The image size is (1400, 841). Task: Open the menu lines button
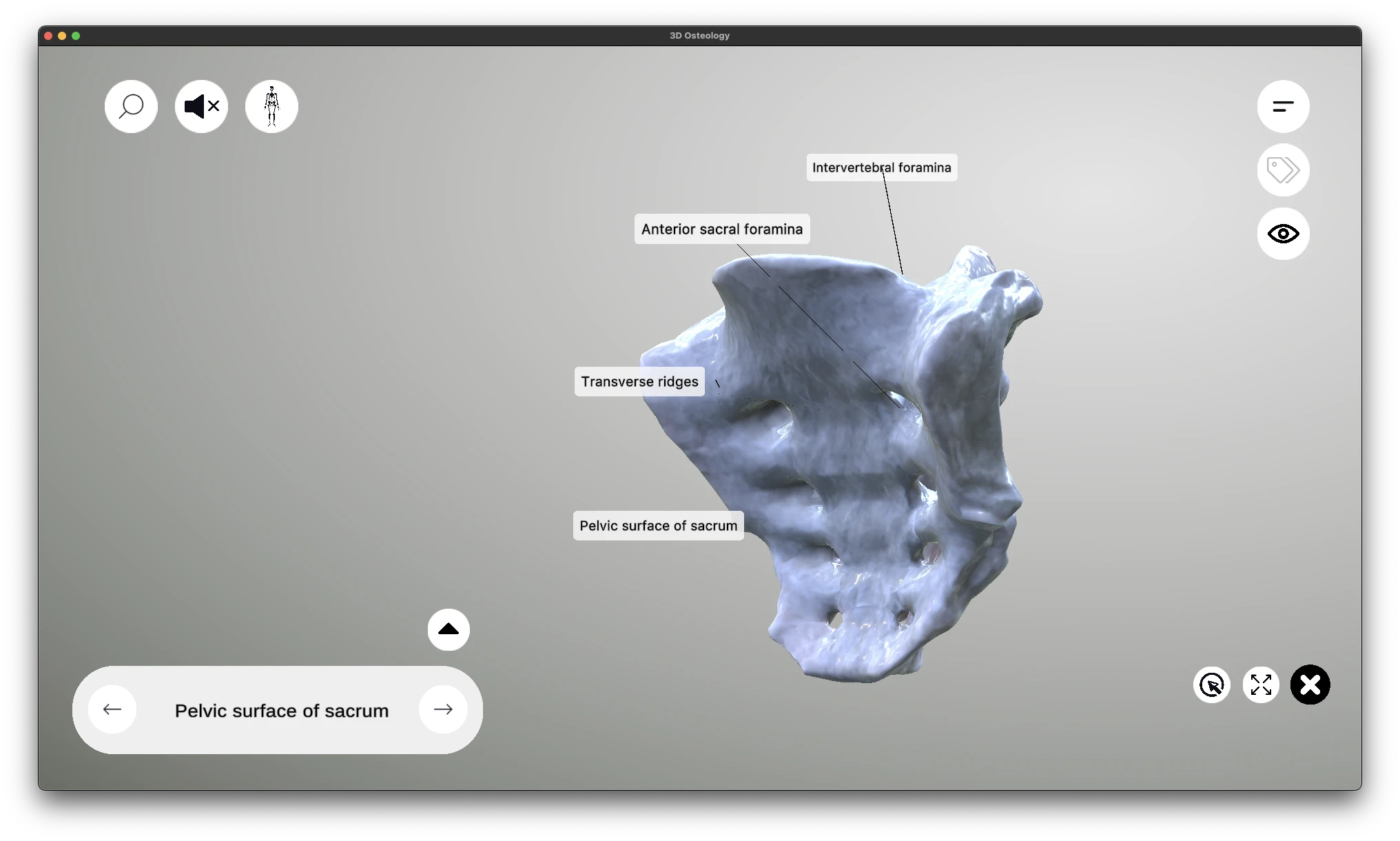tap(1283, 107)
